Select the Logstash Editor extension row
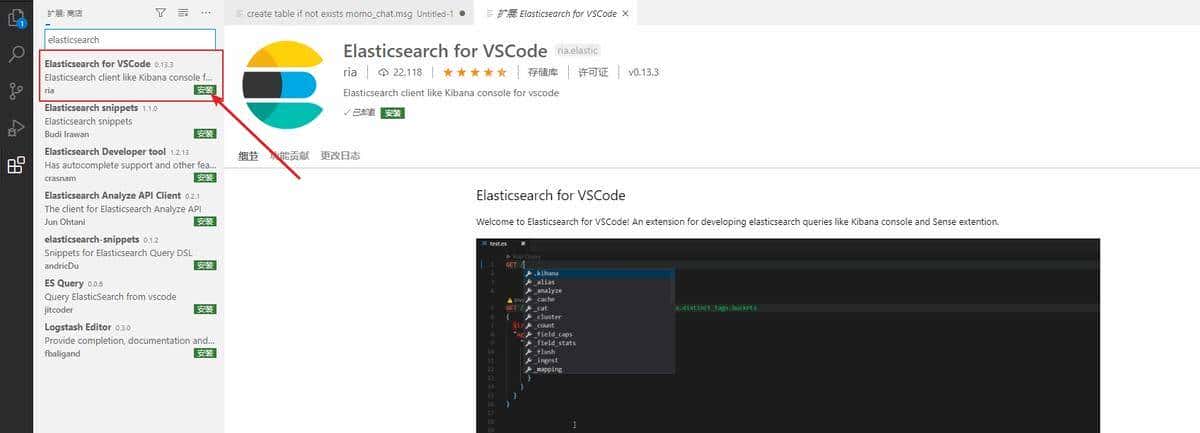Viewport: 1200px width, 433px height. 130,340
